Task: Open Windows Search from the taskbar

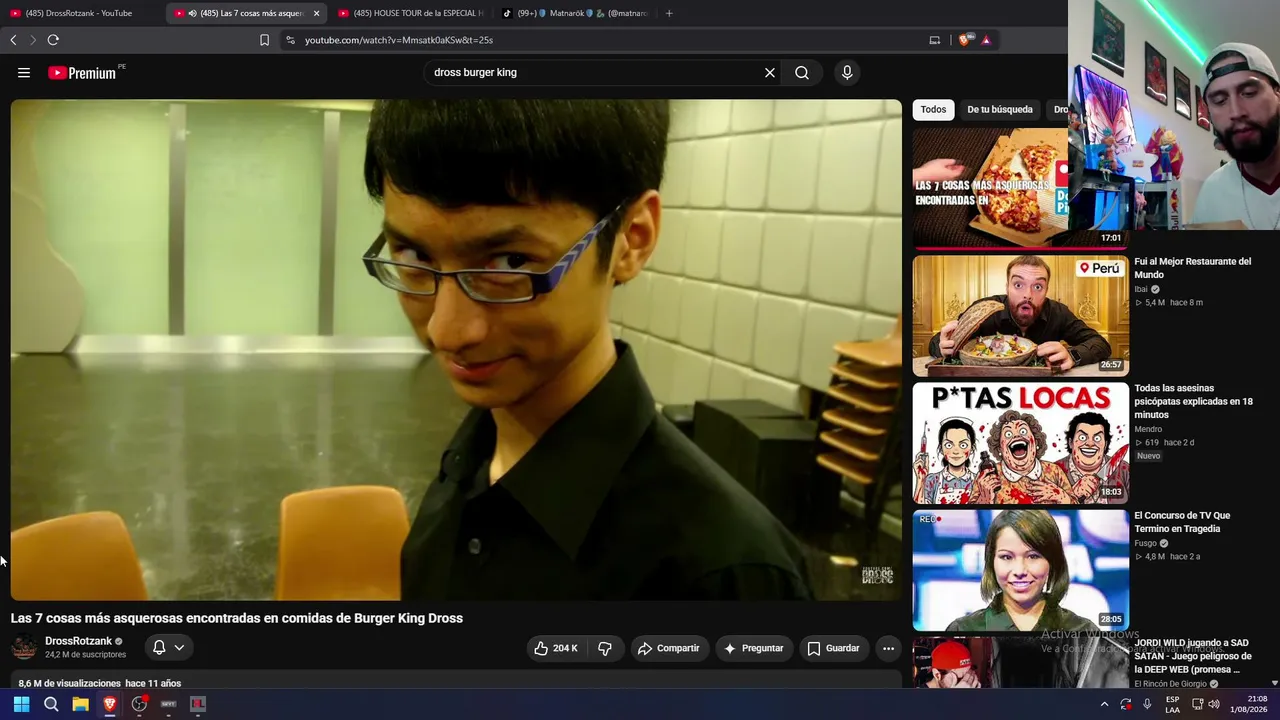Action: (51, 704)
